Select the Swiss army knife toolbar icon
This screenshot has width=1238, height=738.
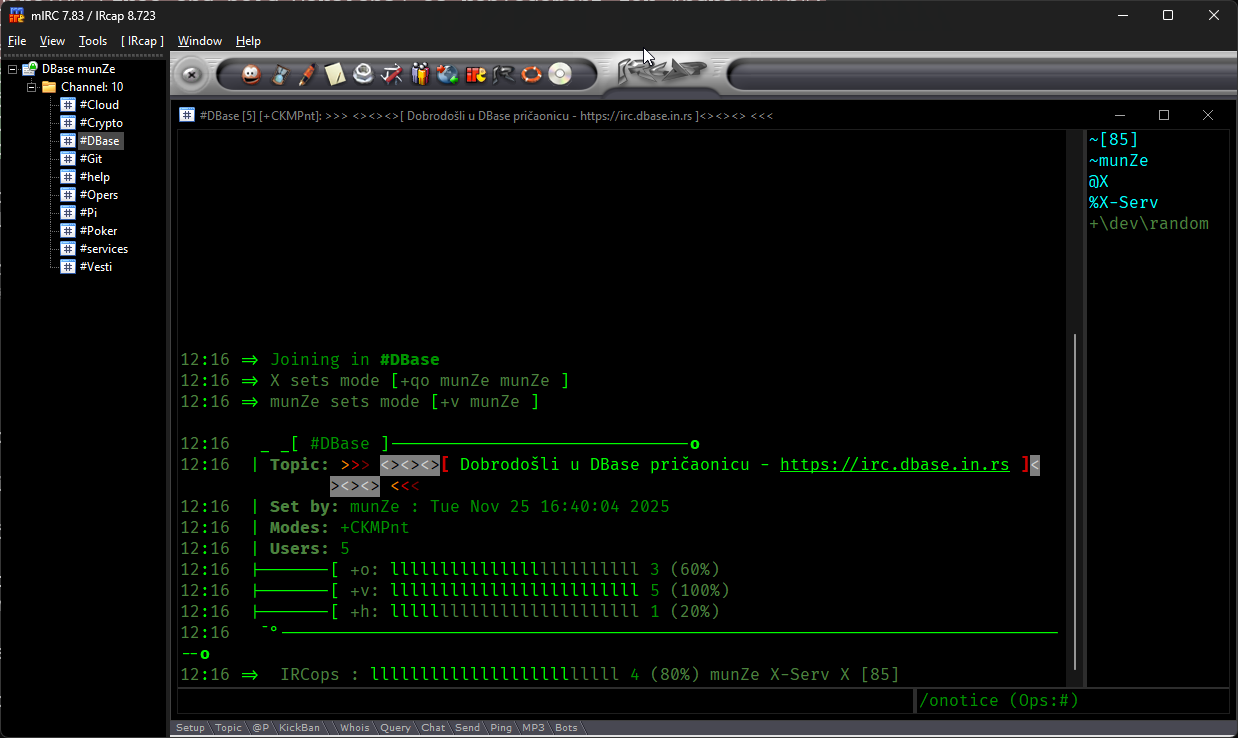[390, 73]
